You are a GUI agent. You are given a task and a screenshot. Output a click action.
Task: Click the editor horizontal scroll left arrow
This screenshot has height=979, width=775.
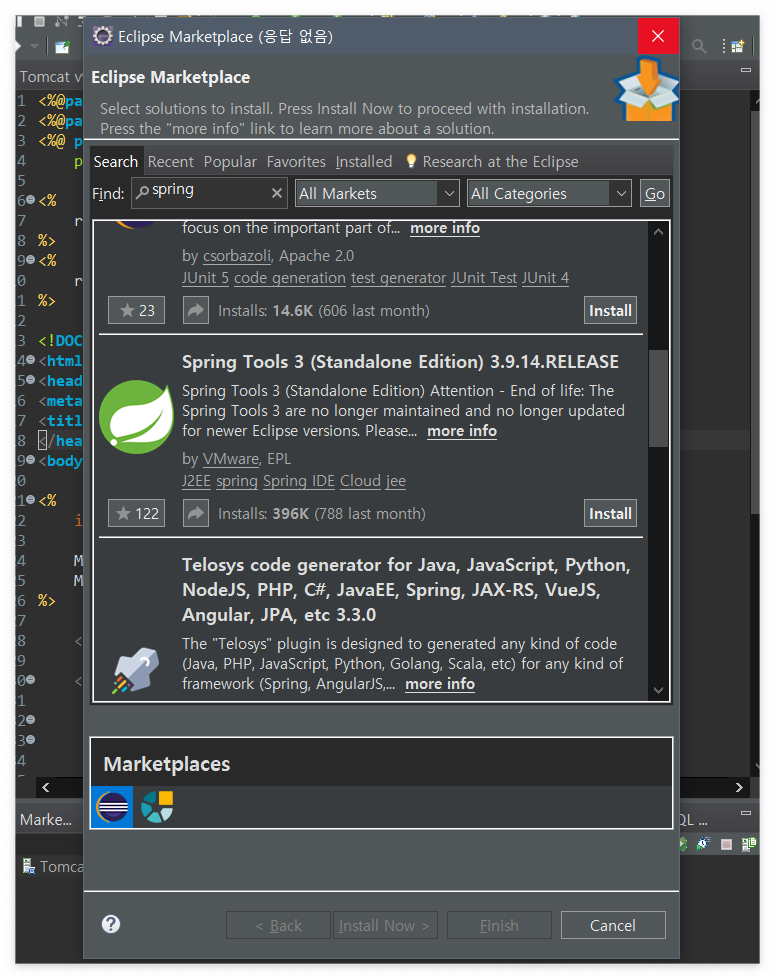pyautogui.click(x=46, y=787)
